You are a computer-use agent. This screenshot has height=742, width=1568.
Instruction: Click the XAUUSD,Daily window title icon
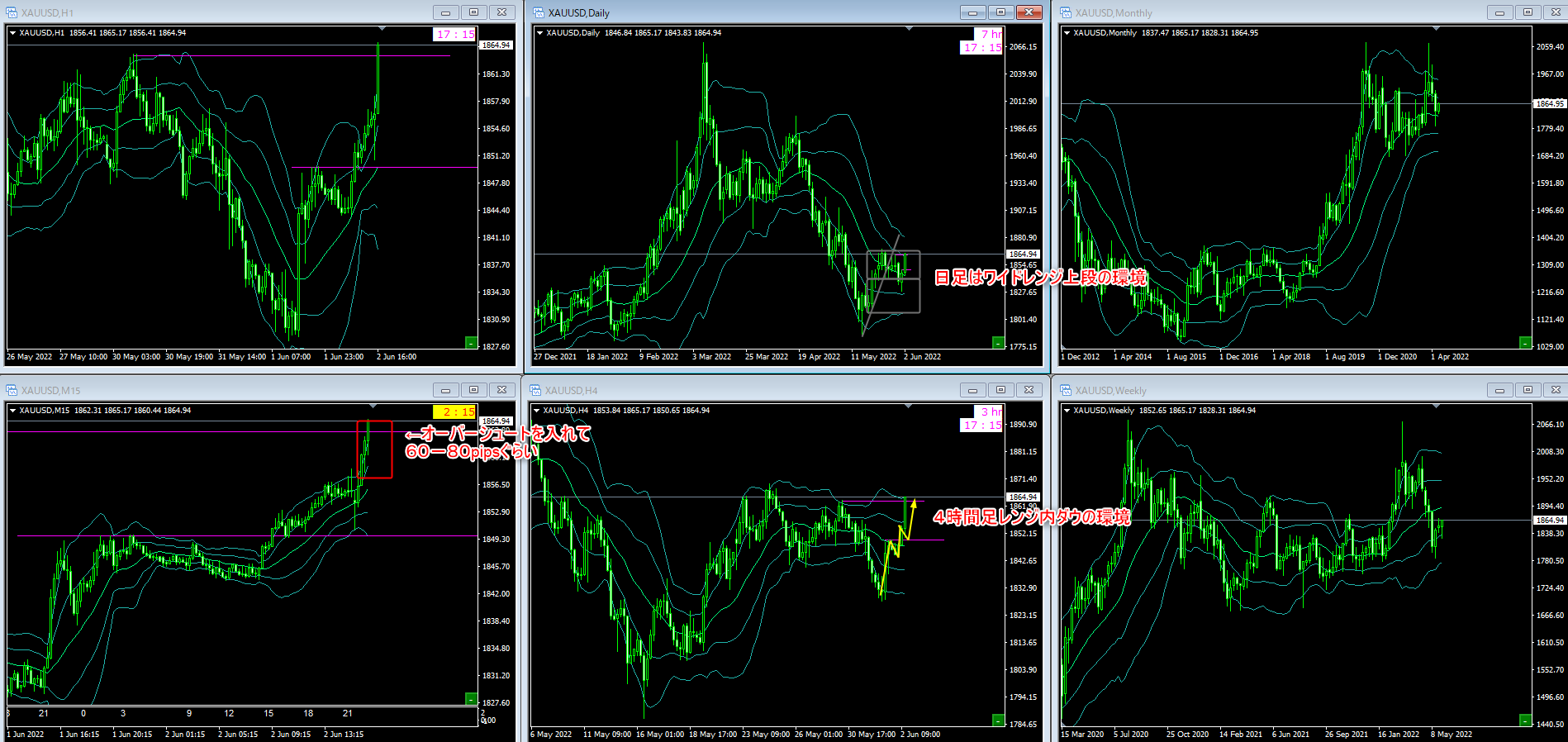point(539,12)
